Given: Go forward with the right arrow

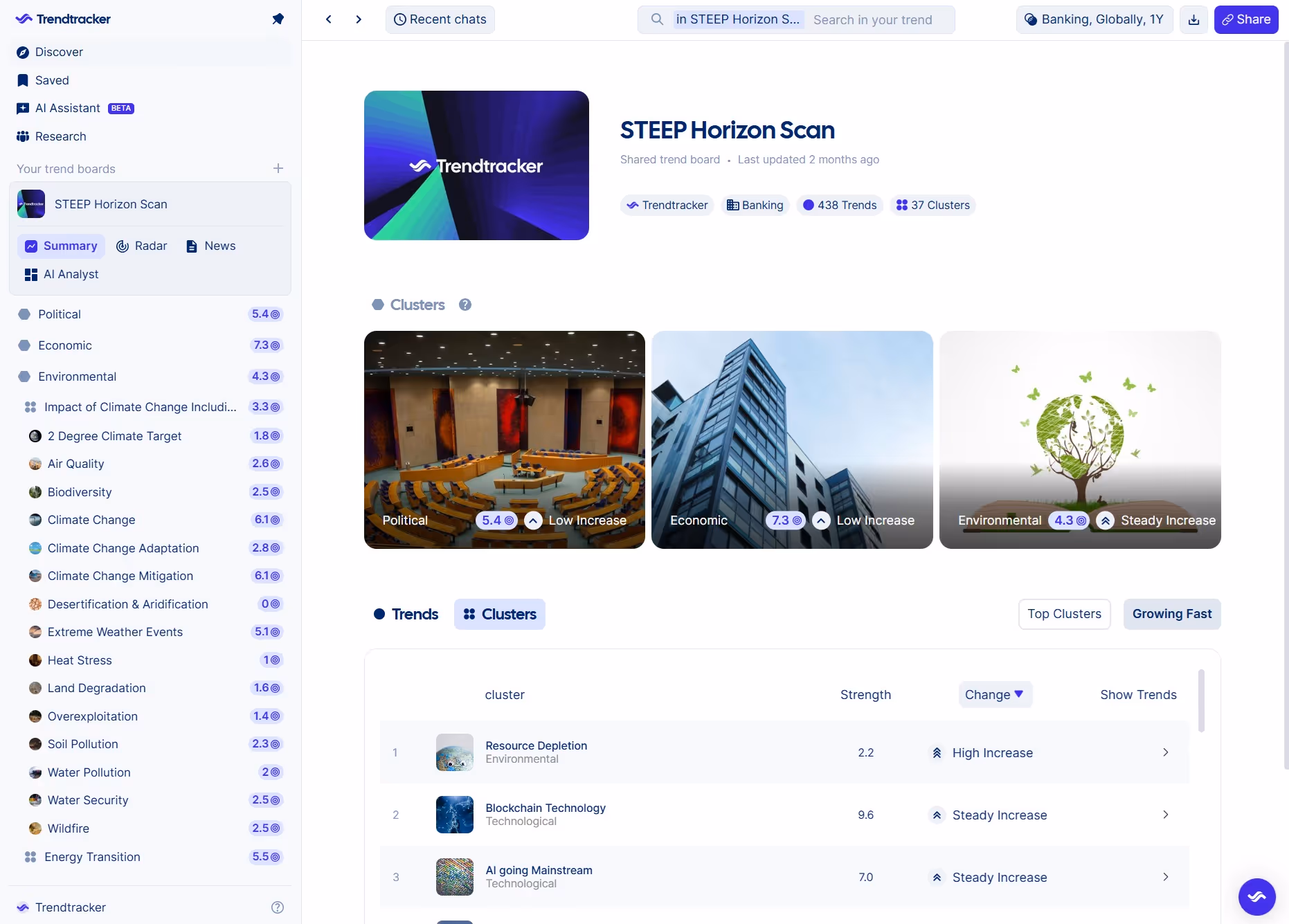Looking at the screenshot, I should point(359,19).
